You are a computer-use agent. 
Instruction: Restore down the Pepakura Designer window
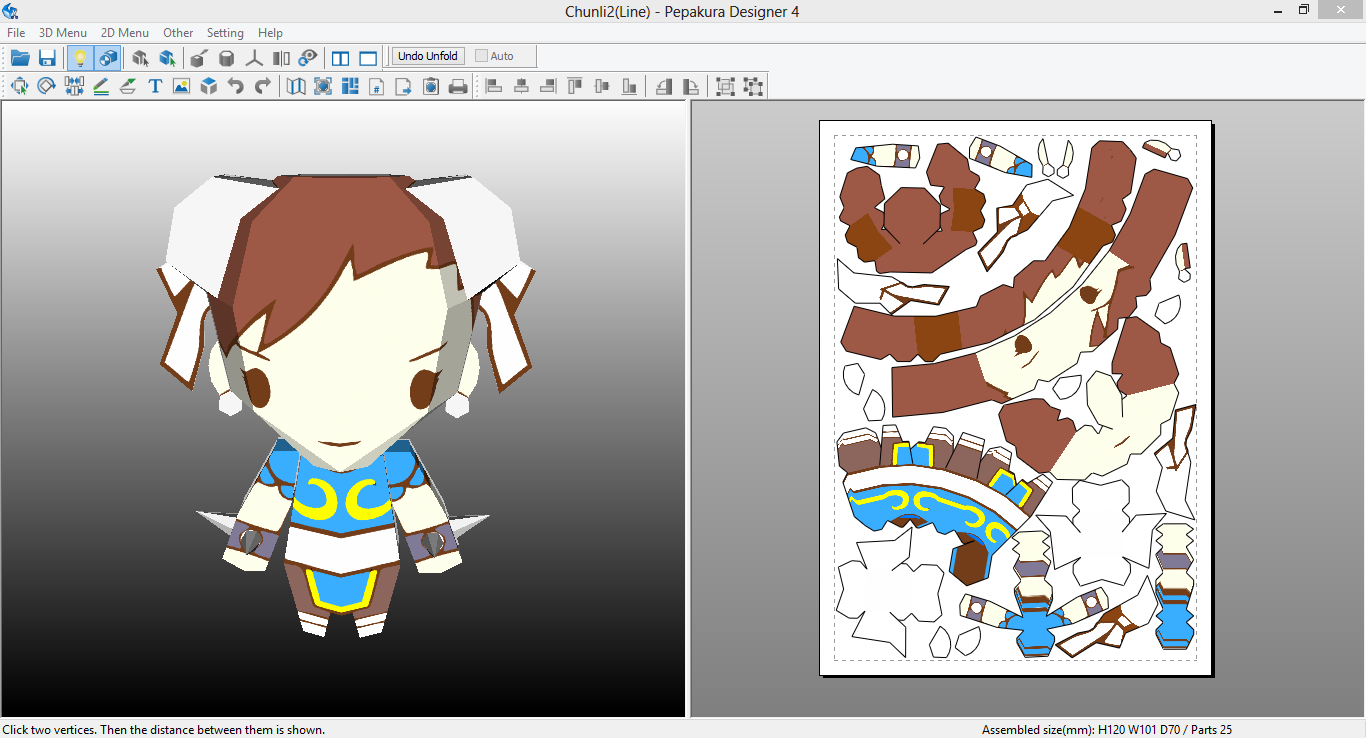pos(1304,10)
